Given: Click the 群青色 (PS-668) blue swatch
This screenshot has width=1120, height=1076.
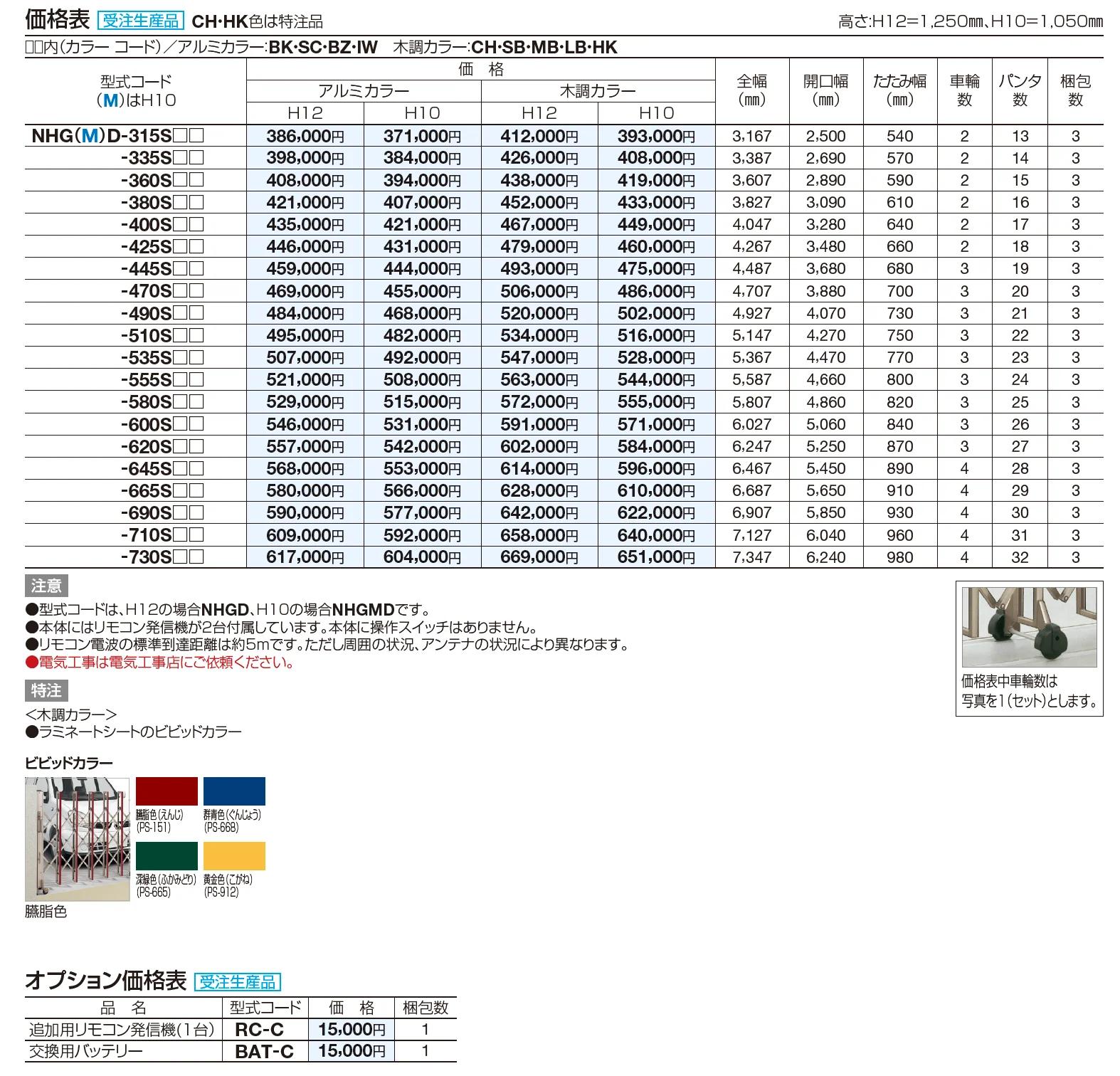Looking at the screenshot, I should tap(234, 791).
